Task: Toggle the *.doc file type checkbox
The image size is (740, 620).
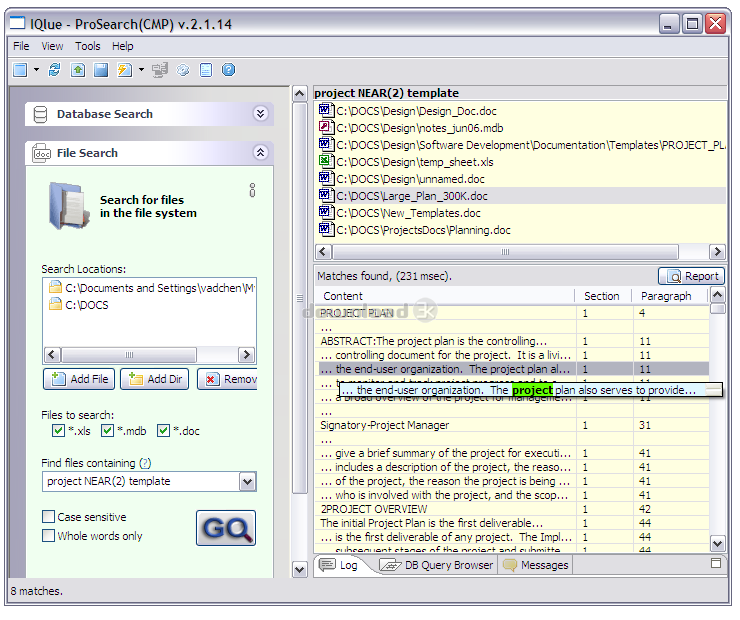Action: pyautogui.click(x=163, y=431)
